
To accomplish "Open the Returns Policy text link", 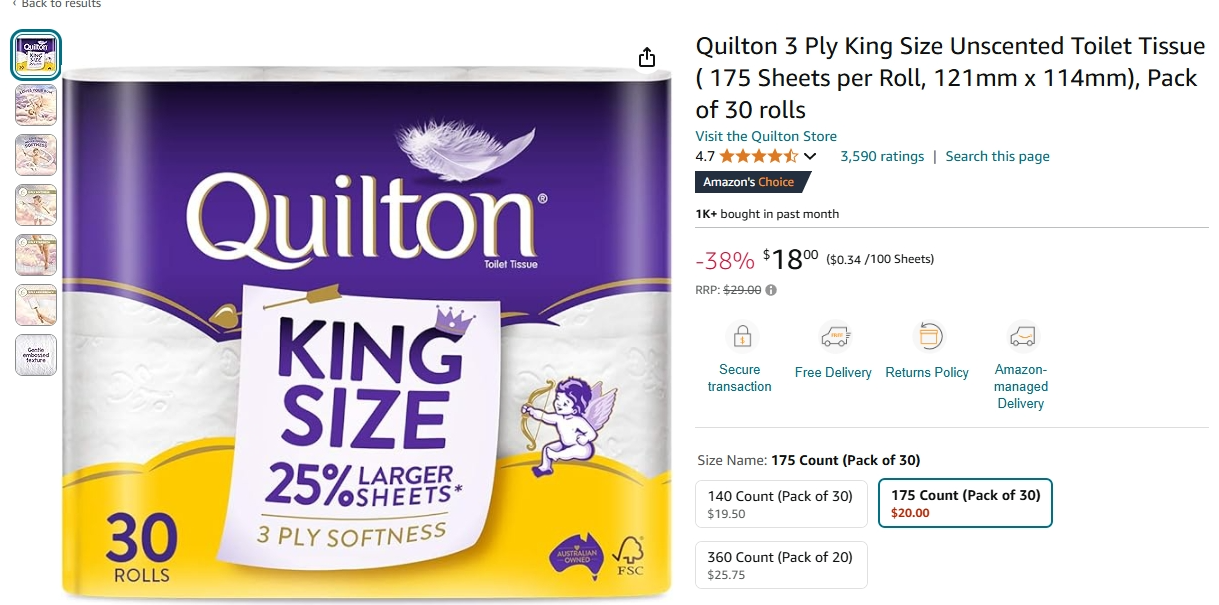I will pyautogui.click(x=927, y=372).
